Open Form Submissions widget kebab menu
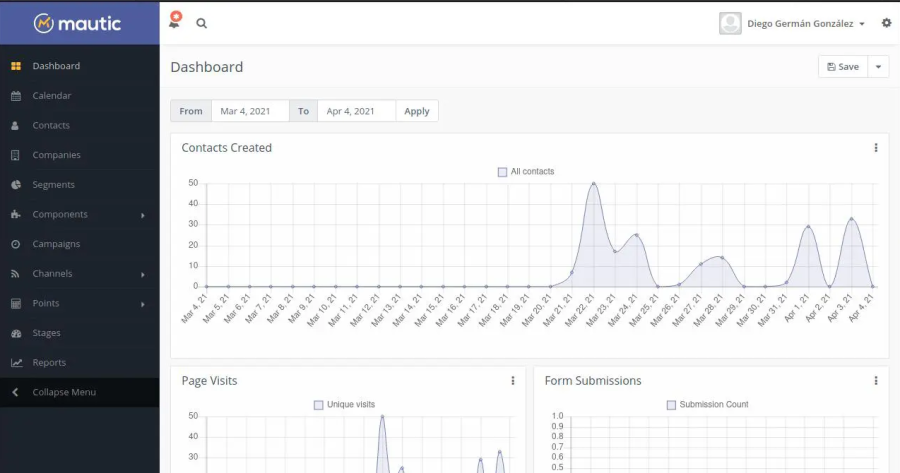The width and height of the screenshot is (900, 473). (x=876, y=381)
